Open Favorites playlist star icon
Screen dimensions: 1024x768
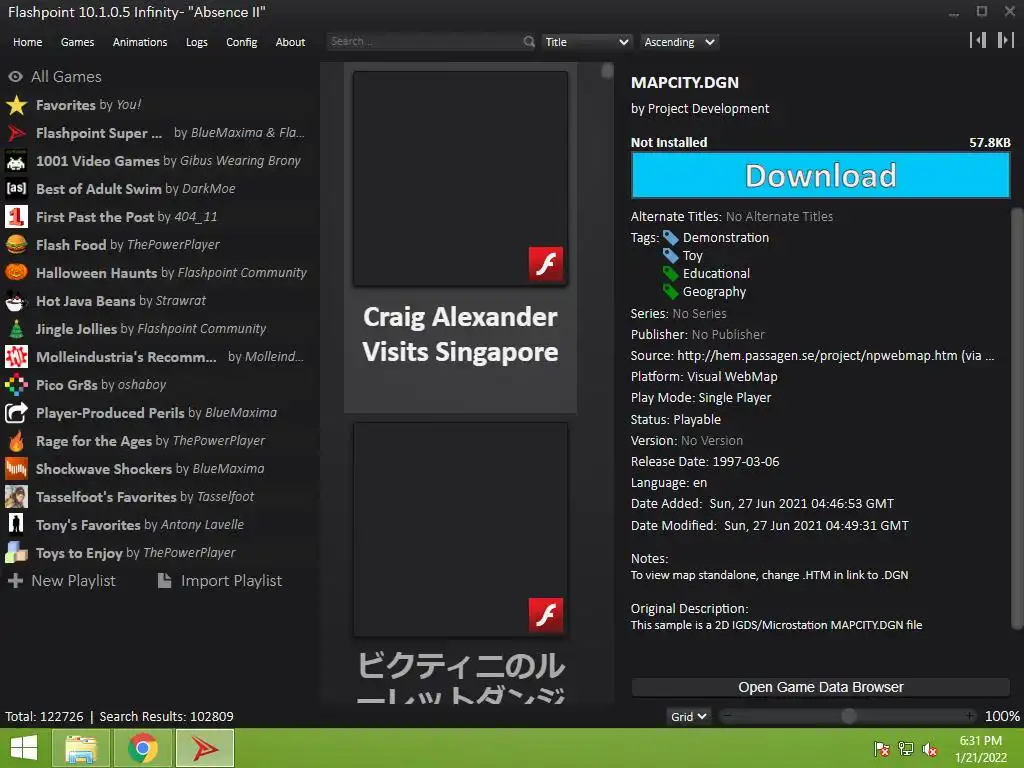coord(16,105)
